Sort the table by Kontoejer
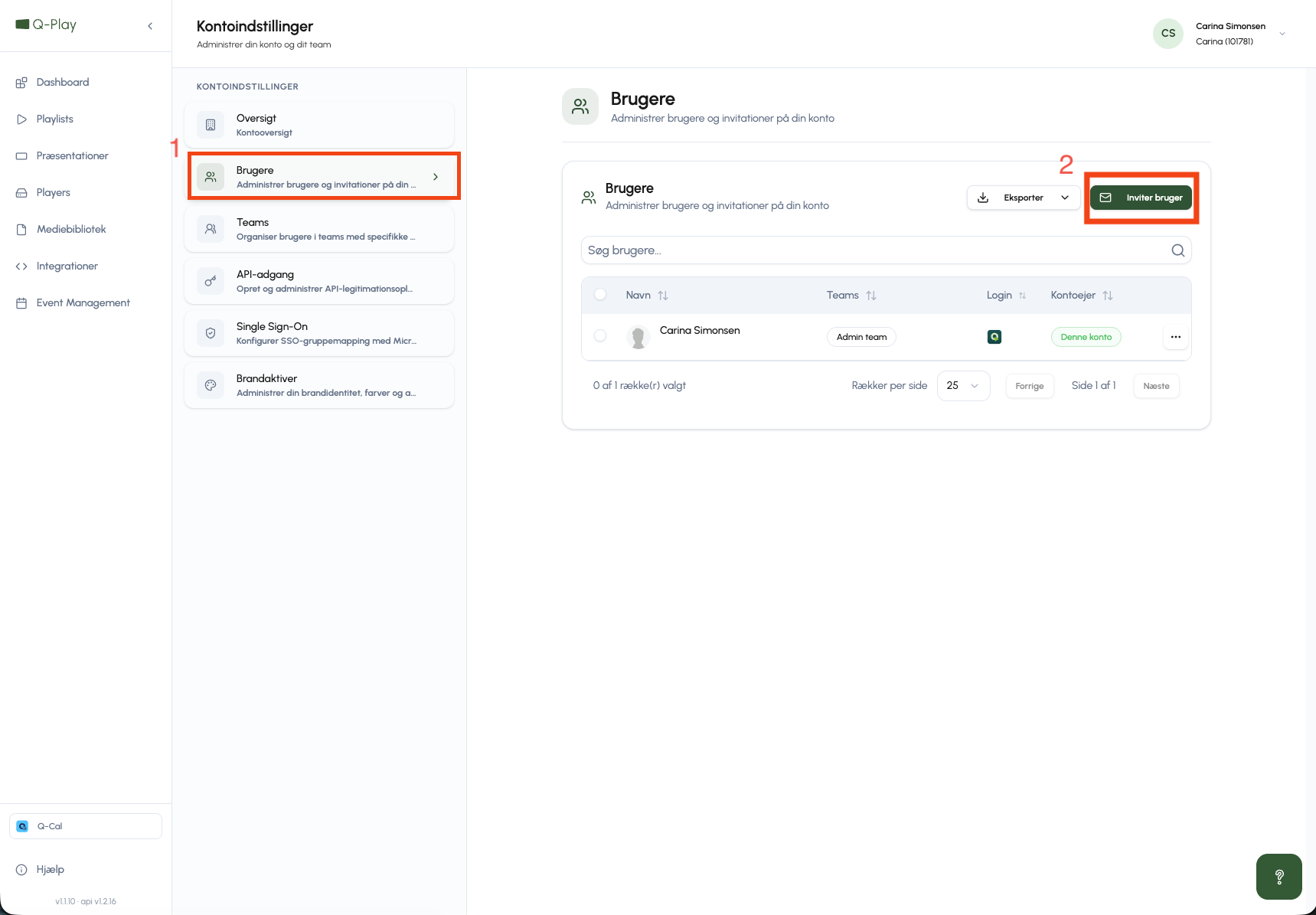Image resolution: width=1316 pixels, height=915 pixels. point(1082,295)
